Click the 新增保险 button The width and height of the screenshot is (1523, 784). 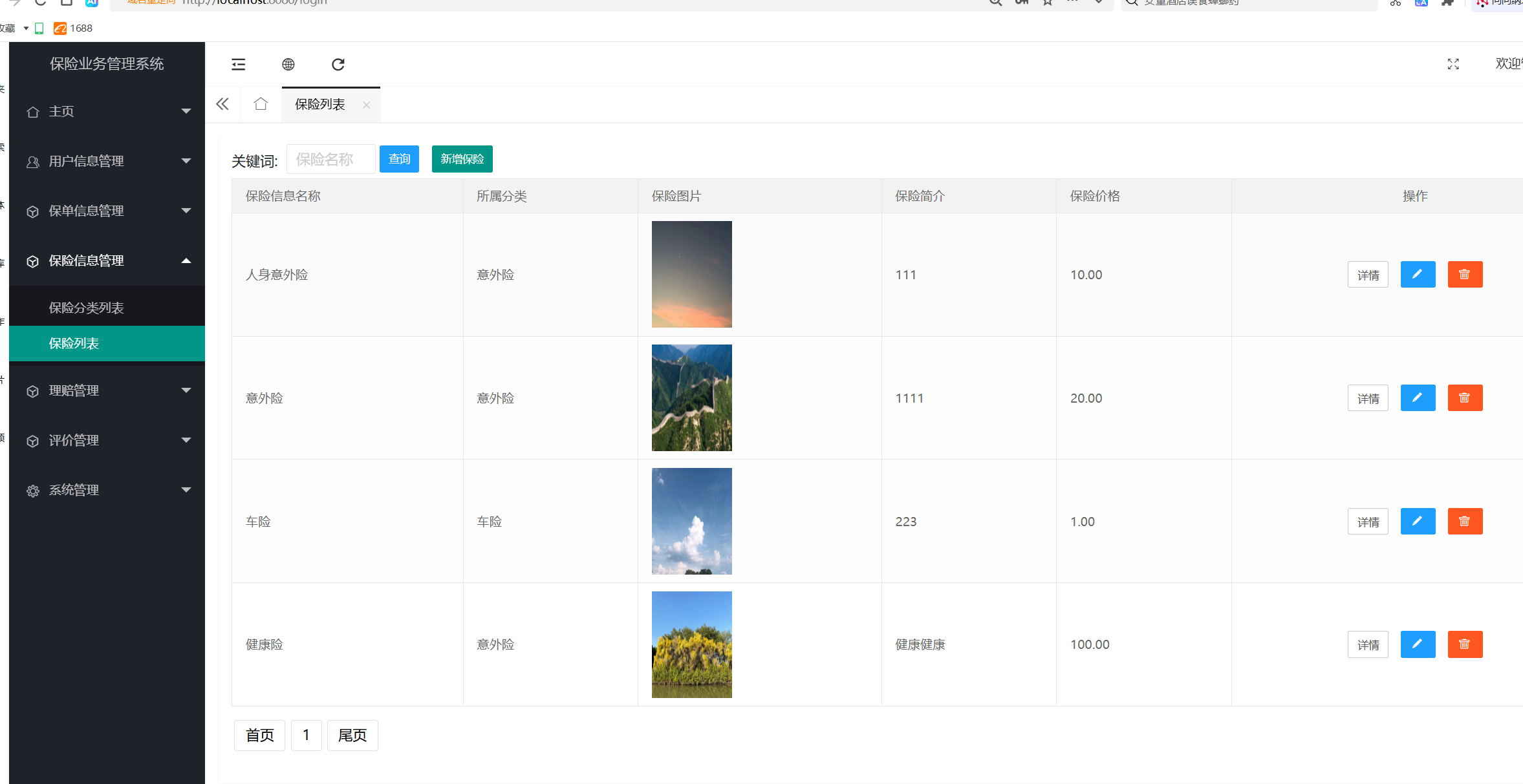(x=462, y=159)
